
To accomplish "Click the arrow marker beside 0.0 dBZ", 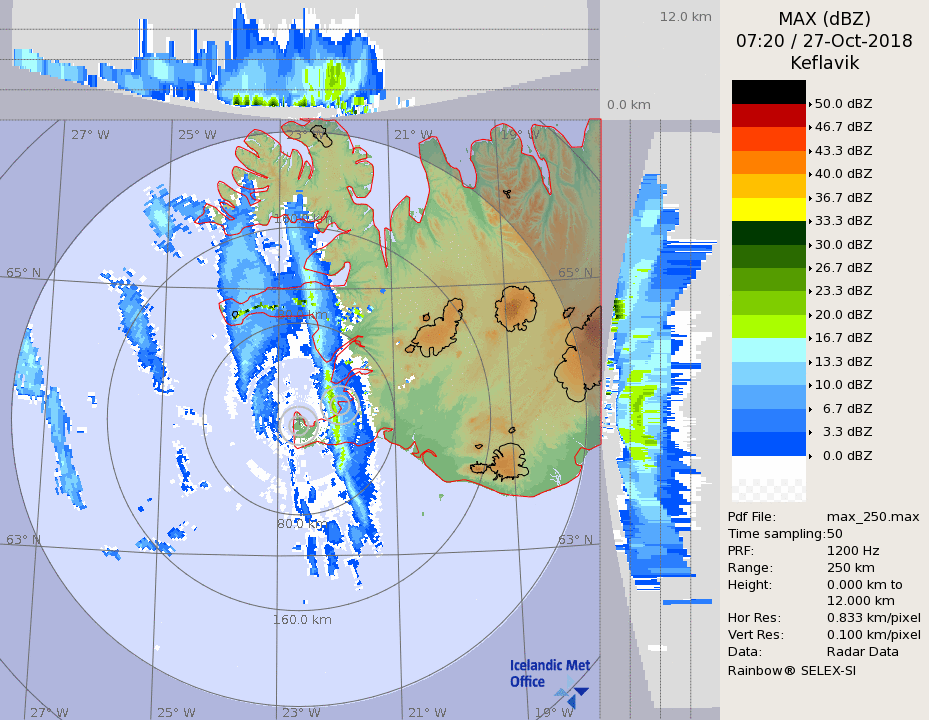I will click(x=810, y=456).
